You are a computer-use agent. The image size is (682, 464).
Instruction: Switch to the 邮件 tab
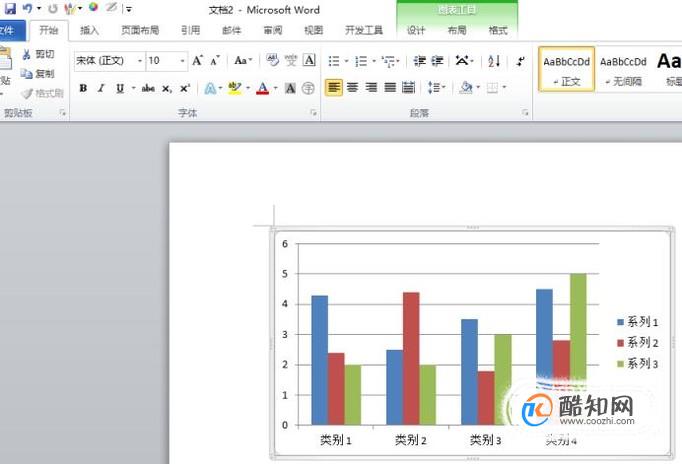231,30
